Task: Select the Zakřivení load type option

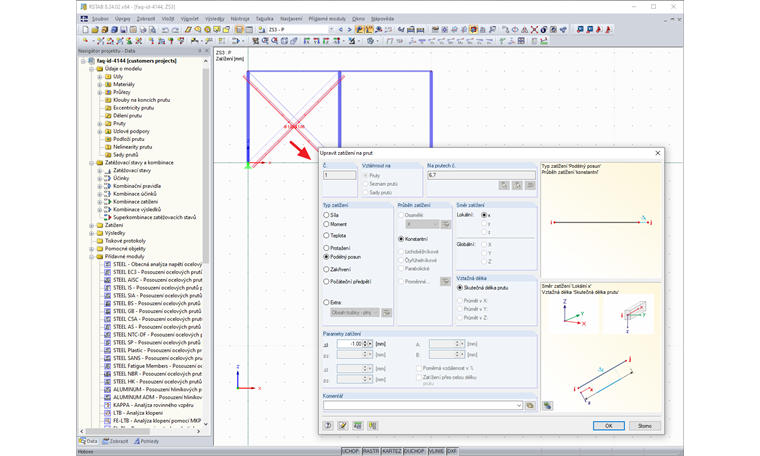Action: click(326, 269)
